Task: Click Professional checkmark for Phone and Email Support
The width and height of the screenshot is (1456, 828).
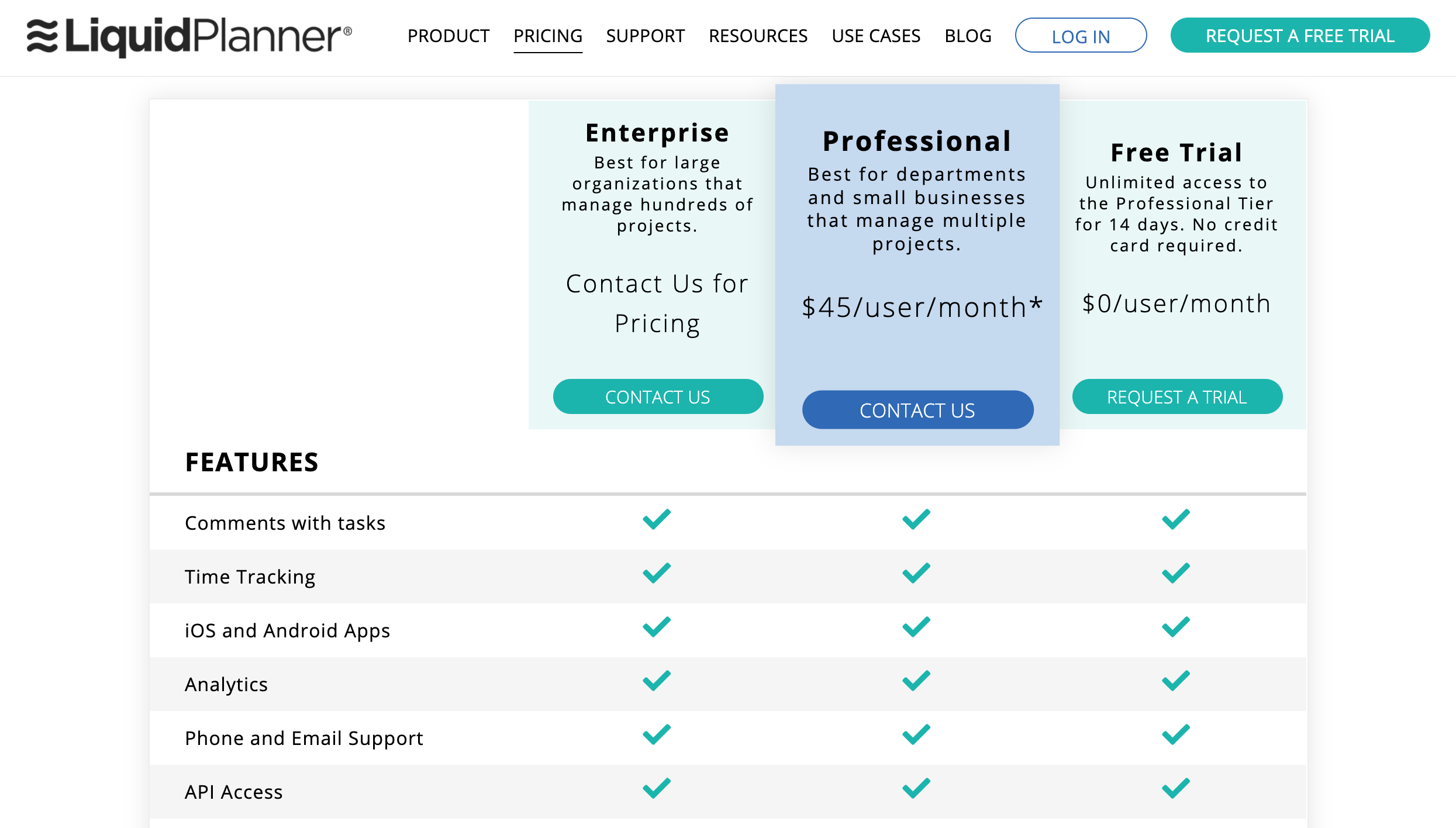Action: coord(916,734)
